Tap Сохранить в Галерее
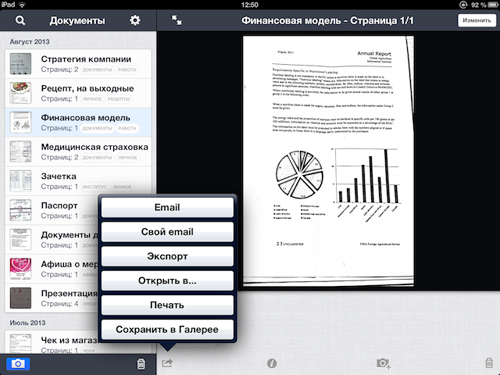 coord(167,329)
